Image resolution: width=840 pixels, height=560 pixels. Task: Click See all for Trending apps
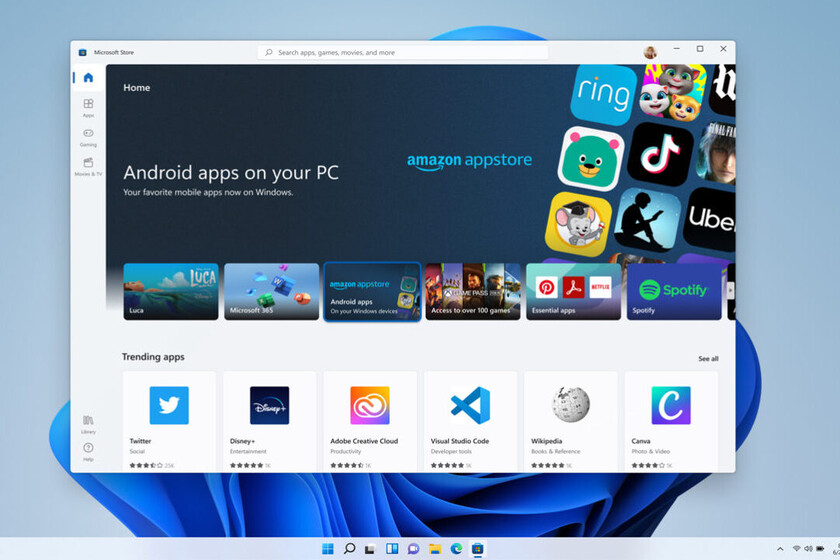708,359
